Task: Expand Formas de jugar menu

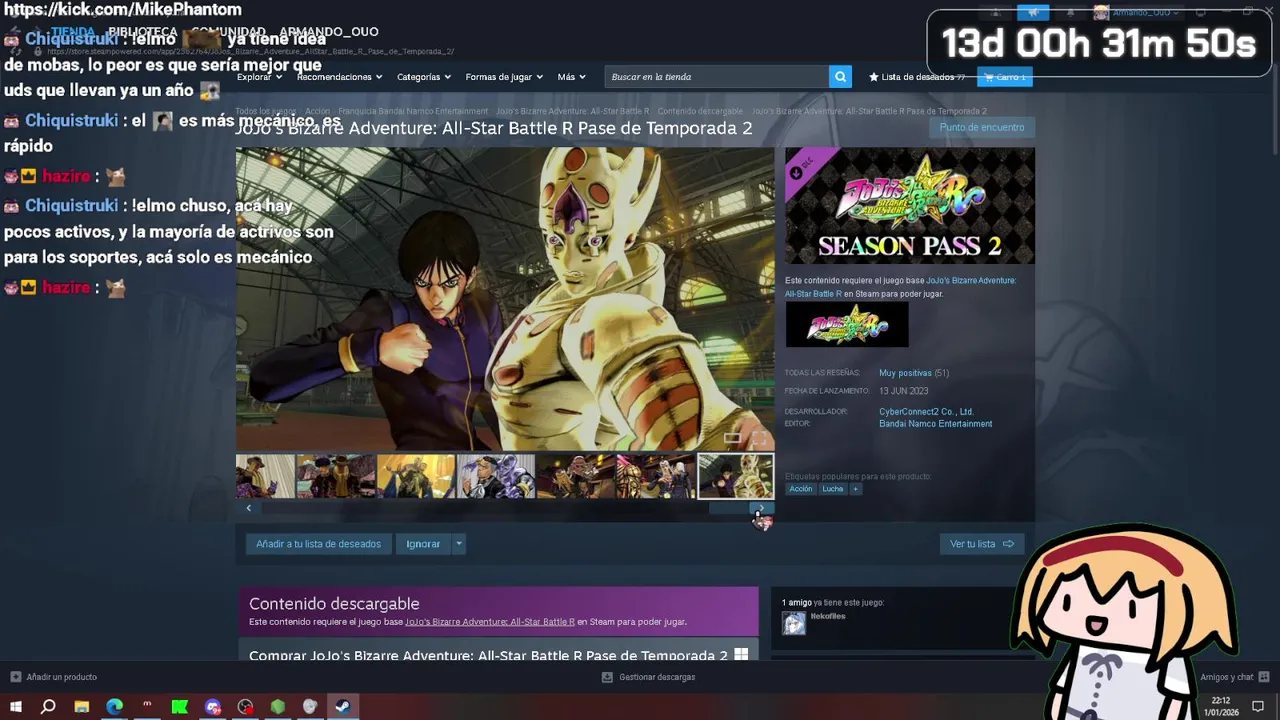Action: pos(504,77)
